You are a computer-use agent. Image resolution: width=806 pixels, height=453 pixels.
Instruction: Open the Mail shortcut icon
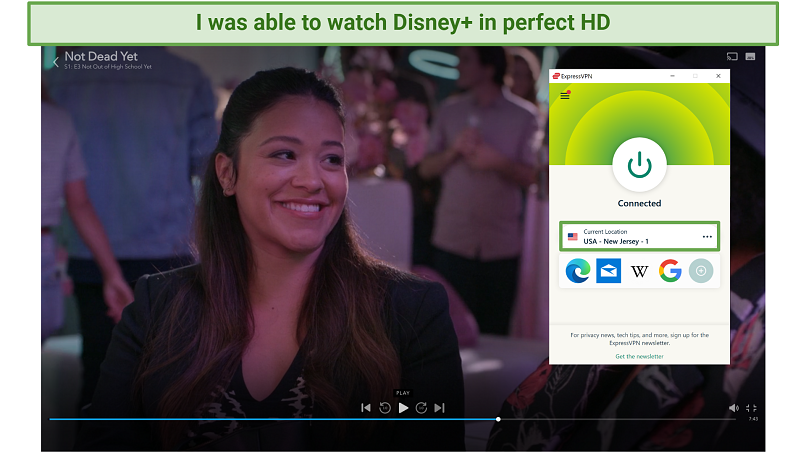coord(608,270)
